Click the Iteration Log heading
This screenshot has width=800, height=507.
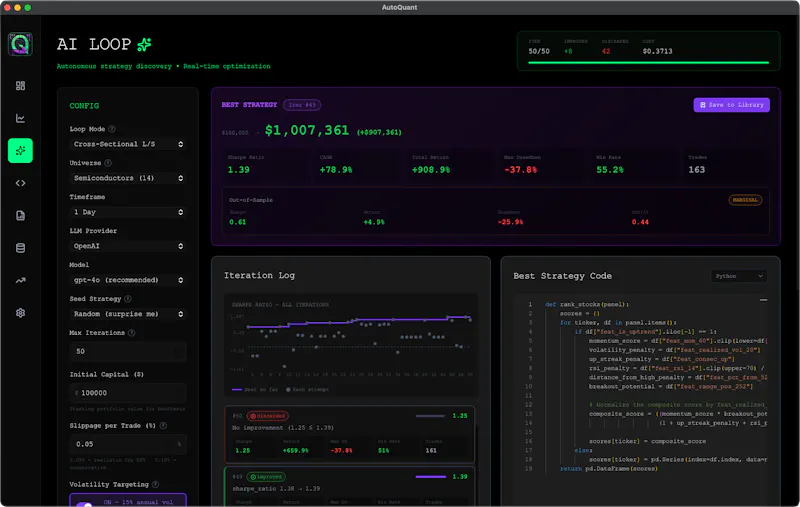259,275
